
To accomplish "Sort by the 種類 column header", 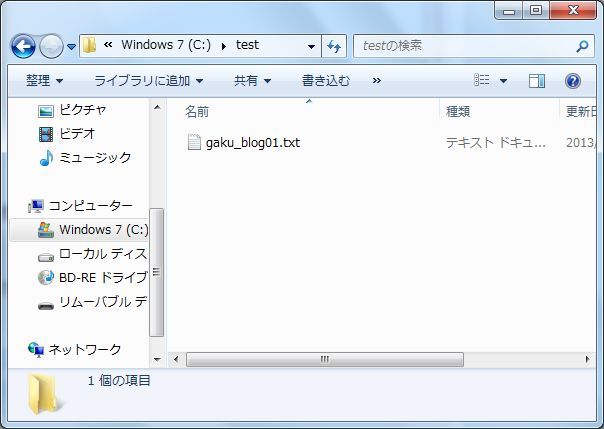I will click(x=458, y=112).
